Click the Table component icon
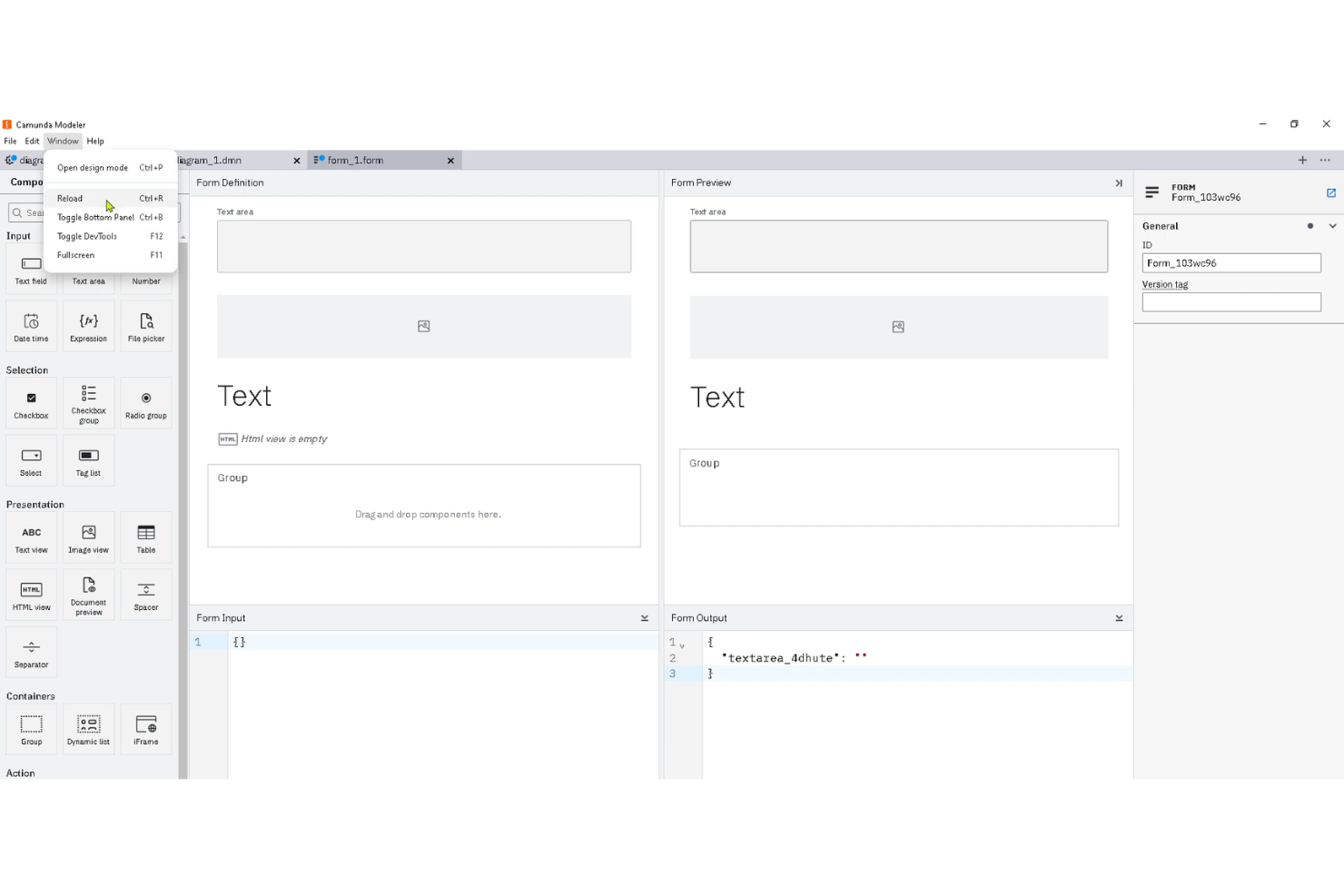The height and width of the screenshot is (896, 1344). click(x=146, y=537)
